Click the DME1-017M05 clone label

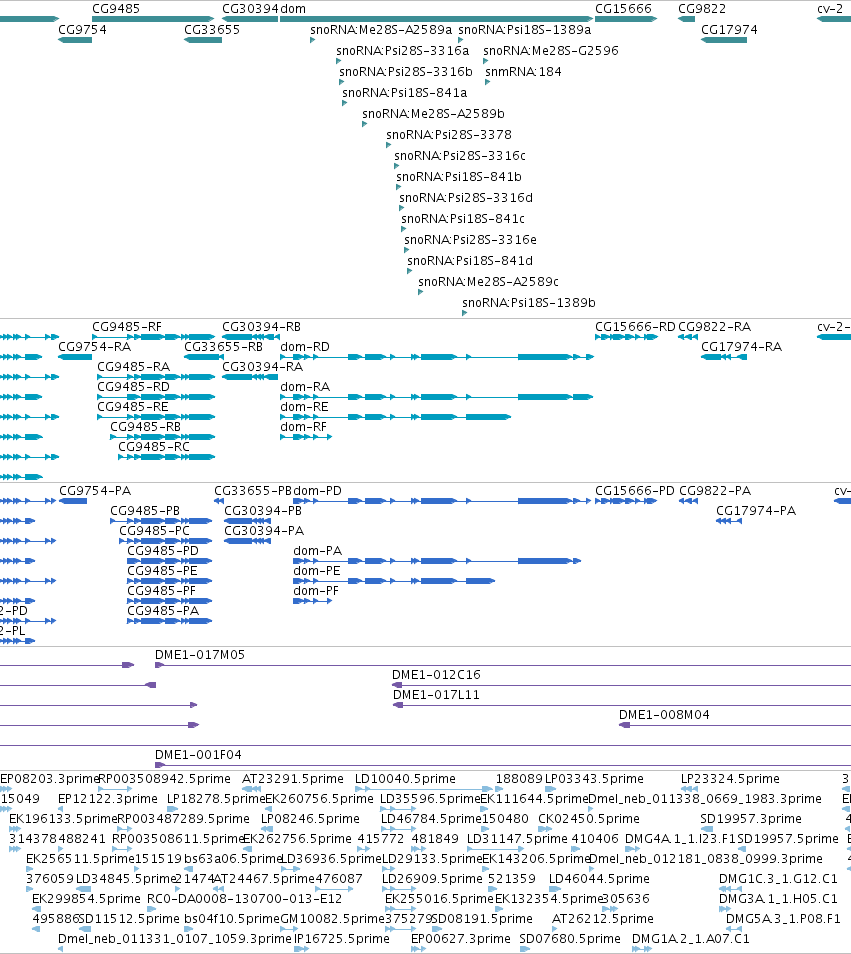click(200, 655)
